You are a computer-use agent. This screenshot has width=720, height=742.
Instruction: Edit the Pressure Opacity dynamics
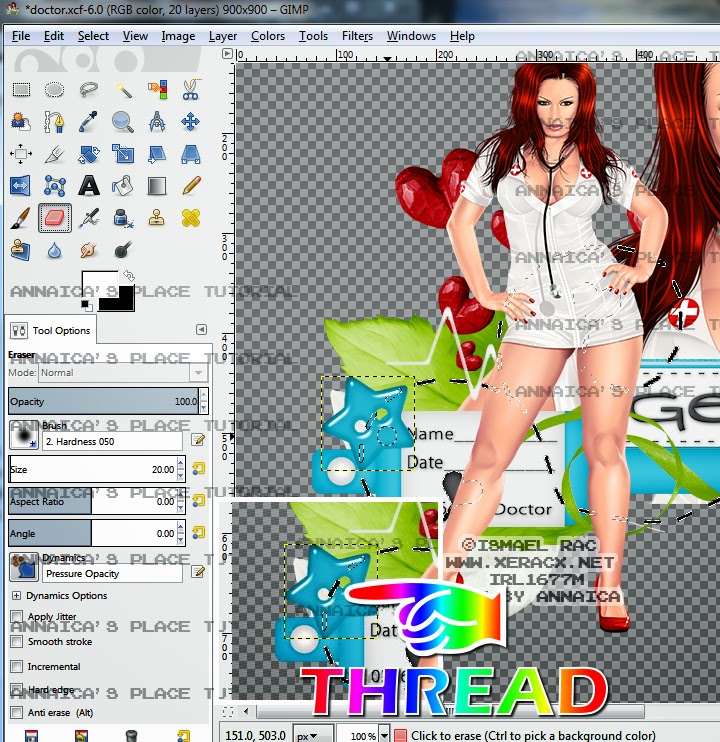point(198,572)
